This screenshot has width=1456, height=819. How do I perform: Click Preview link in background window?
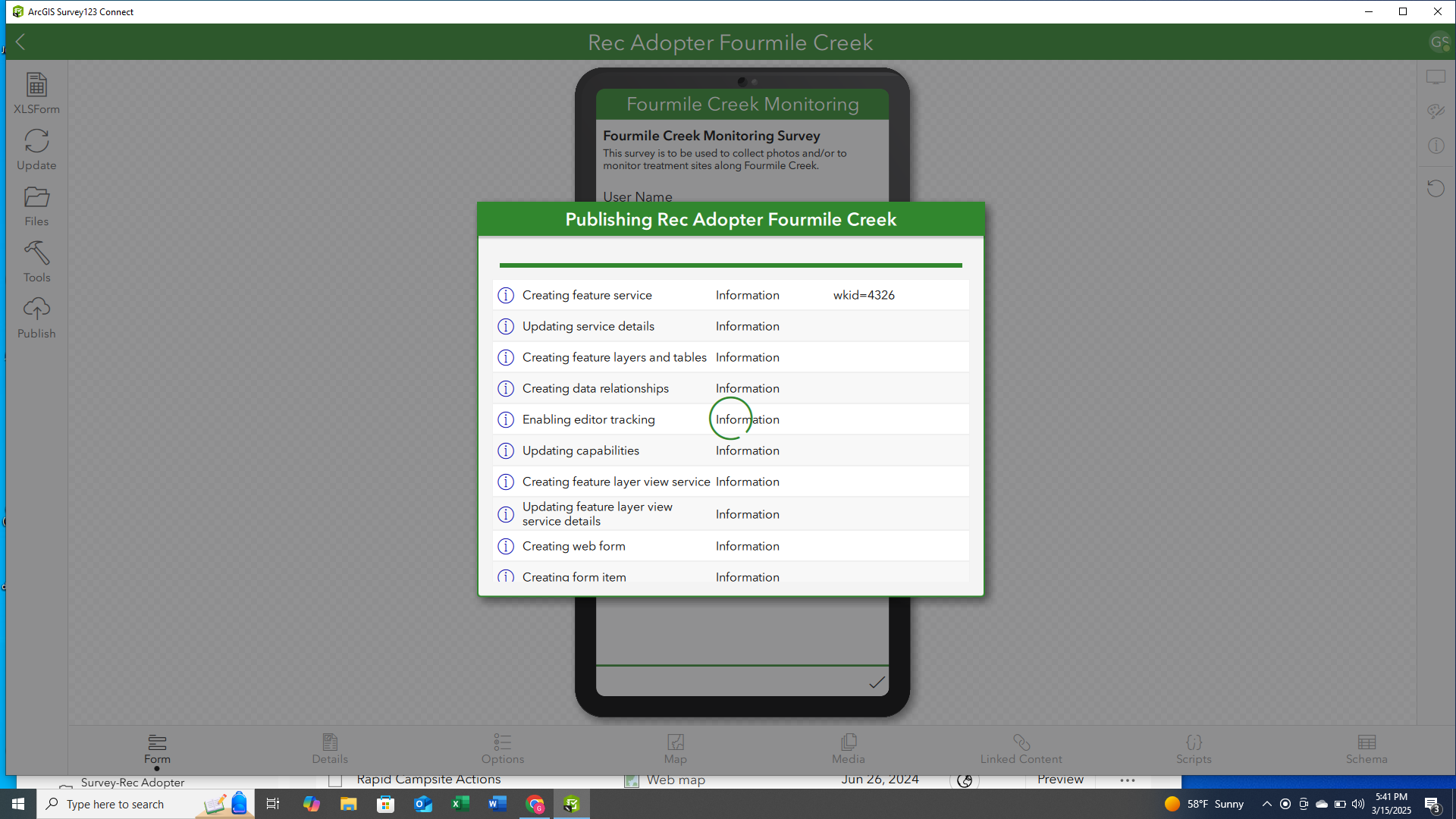tap(1060, 780)
